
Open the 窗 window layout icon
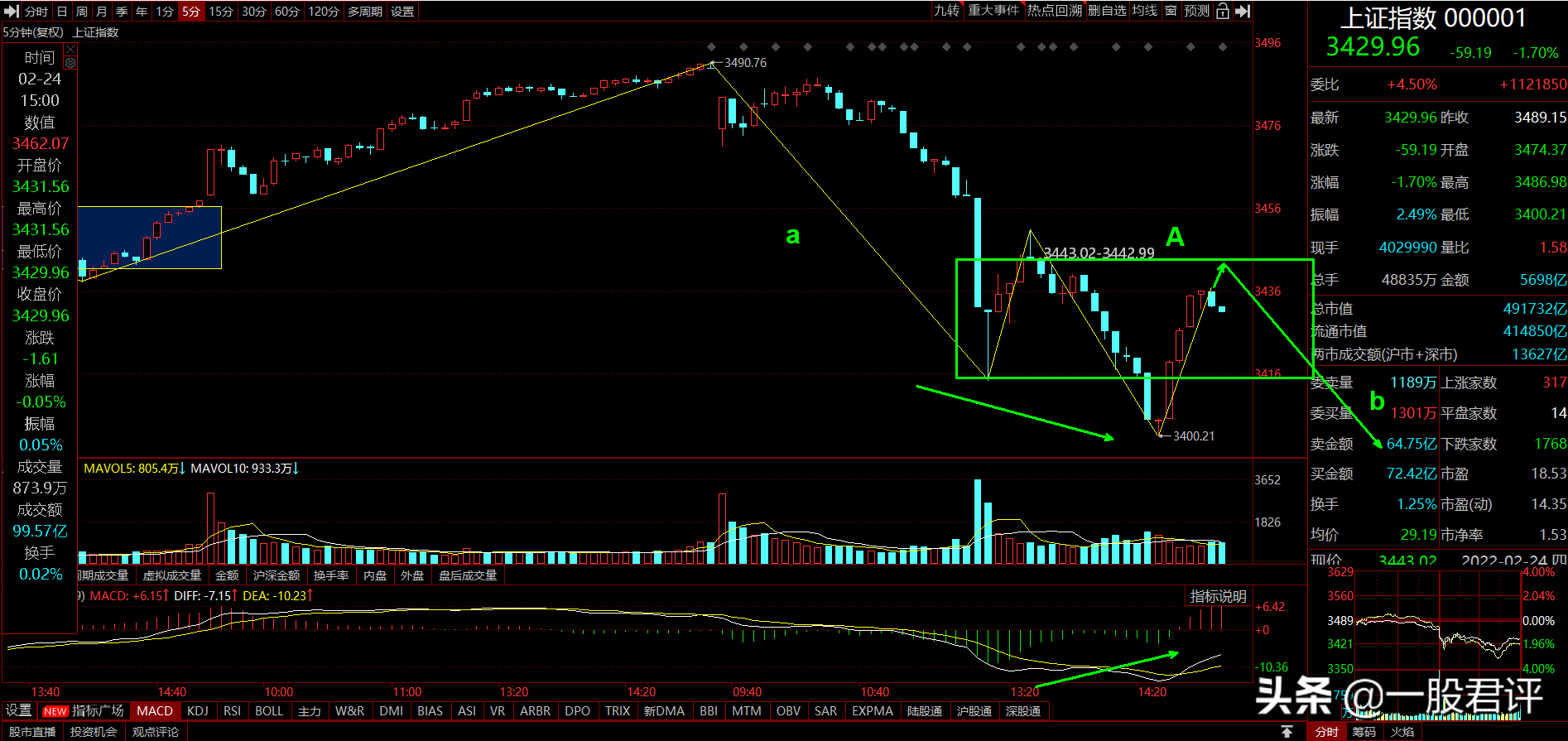point(1171,11)
